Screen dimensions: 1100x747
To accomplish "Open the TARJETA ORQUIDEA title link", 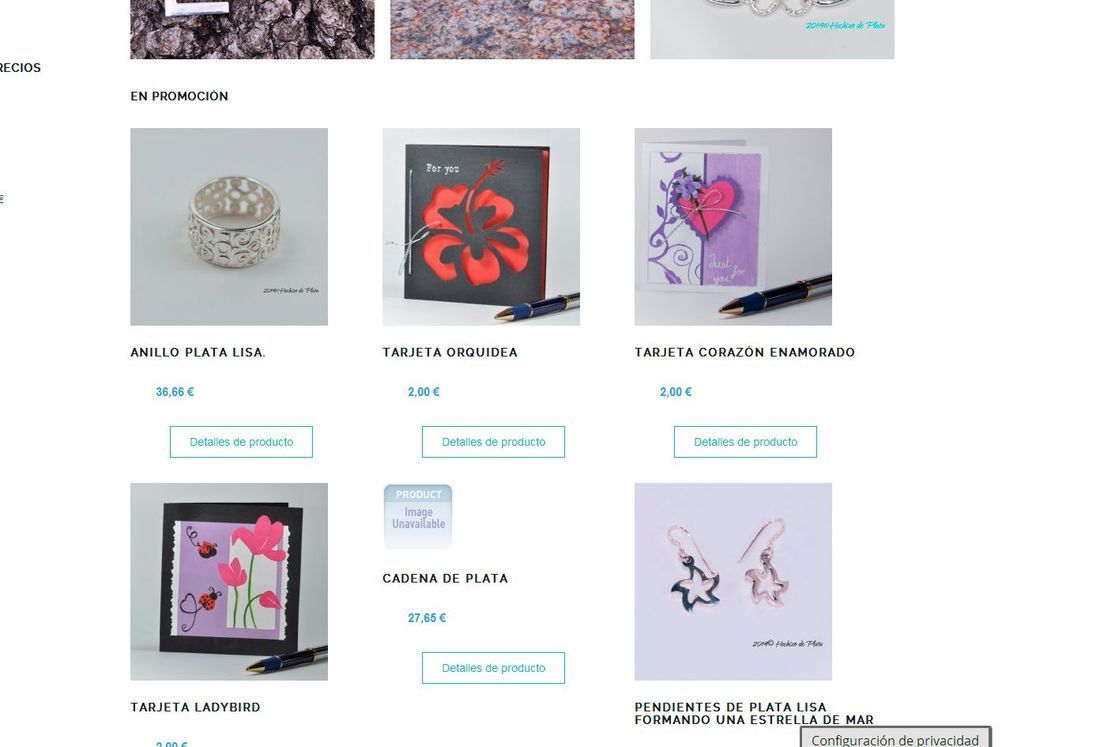I will pyautogui.click(x=450, y=352).
